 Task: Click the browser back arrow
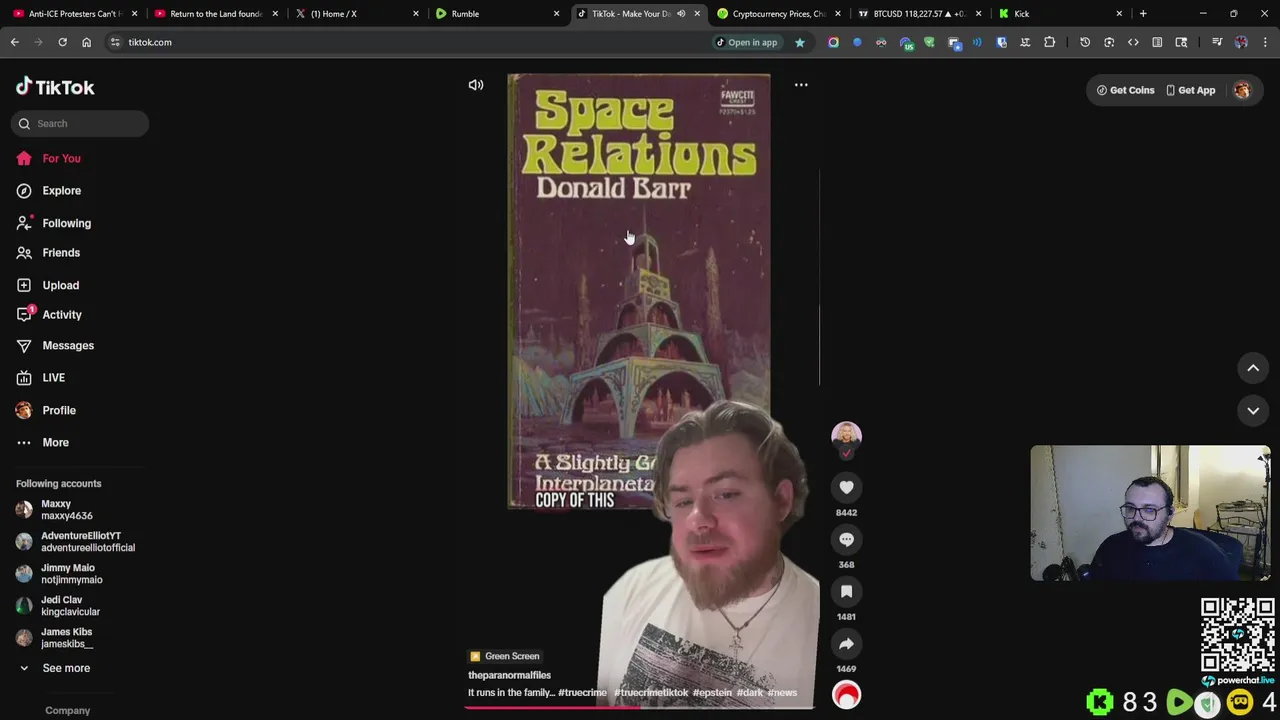(15, 42)
